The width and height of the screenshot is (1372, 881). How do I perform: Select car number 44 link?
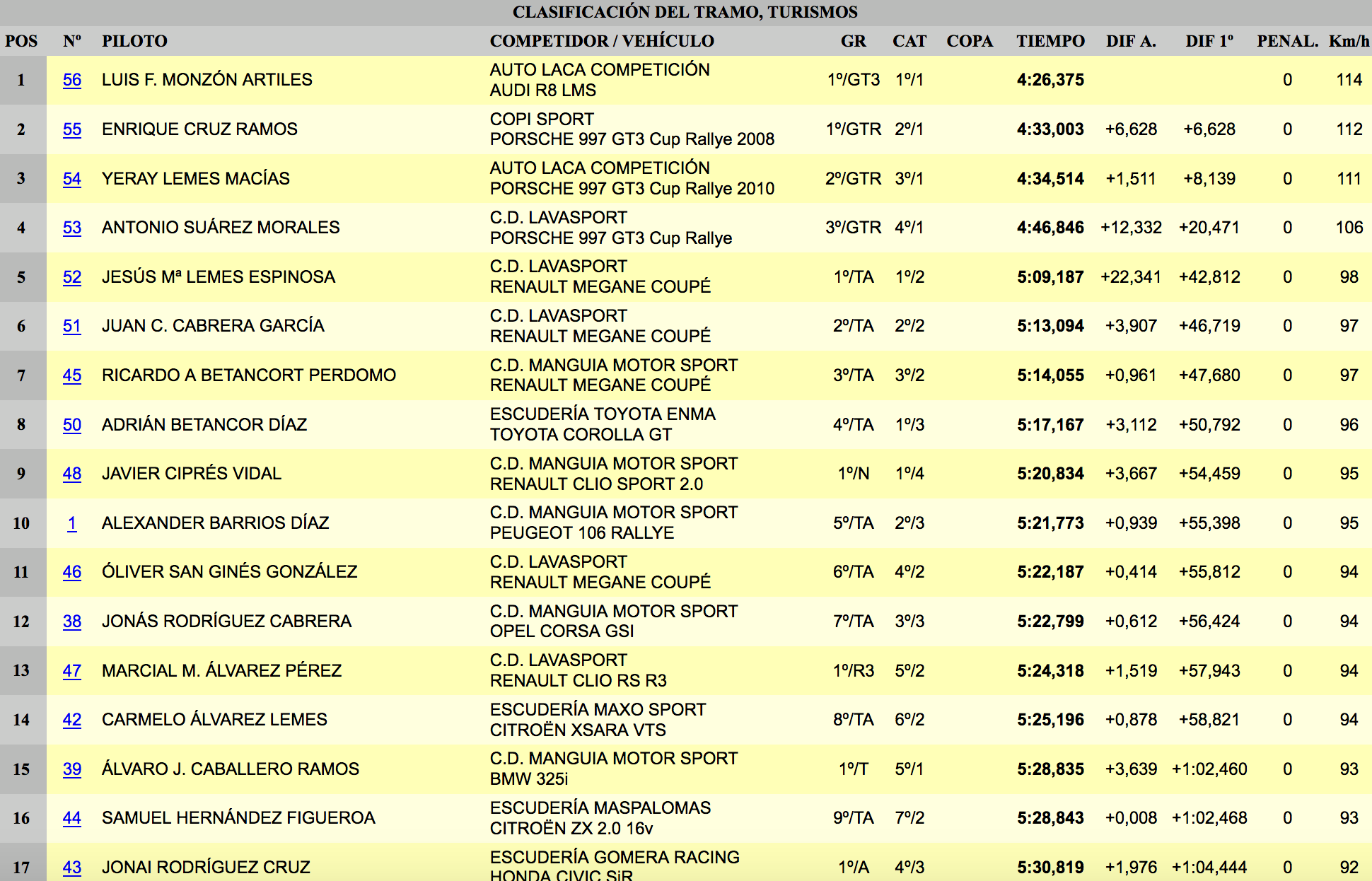click(x=71, y=818)
